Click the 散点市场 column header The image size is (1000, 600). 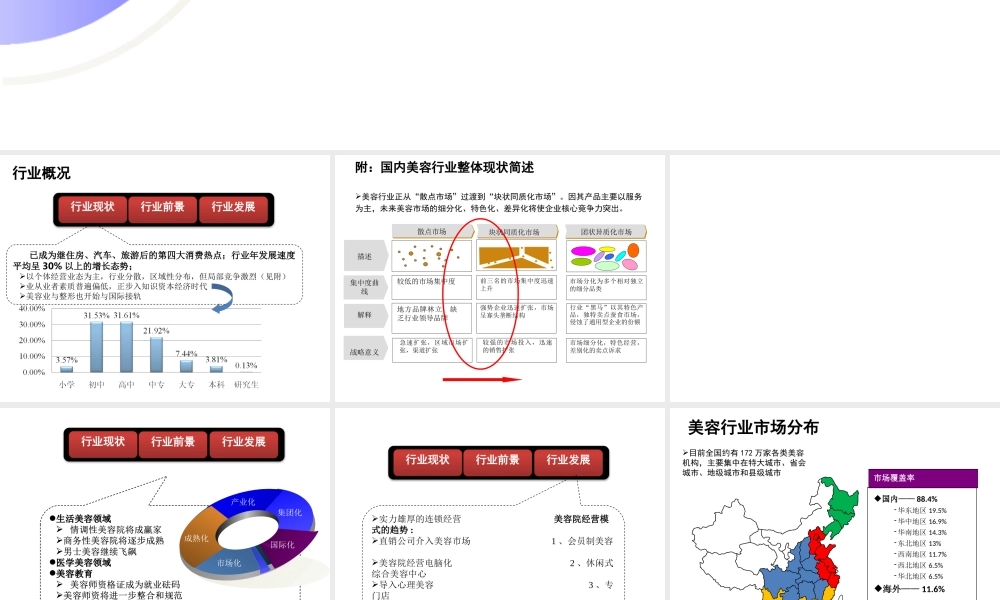click(x=432, y=231)
